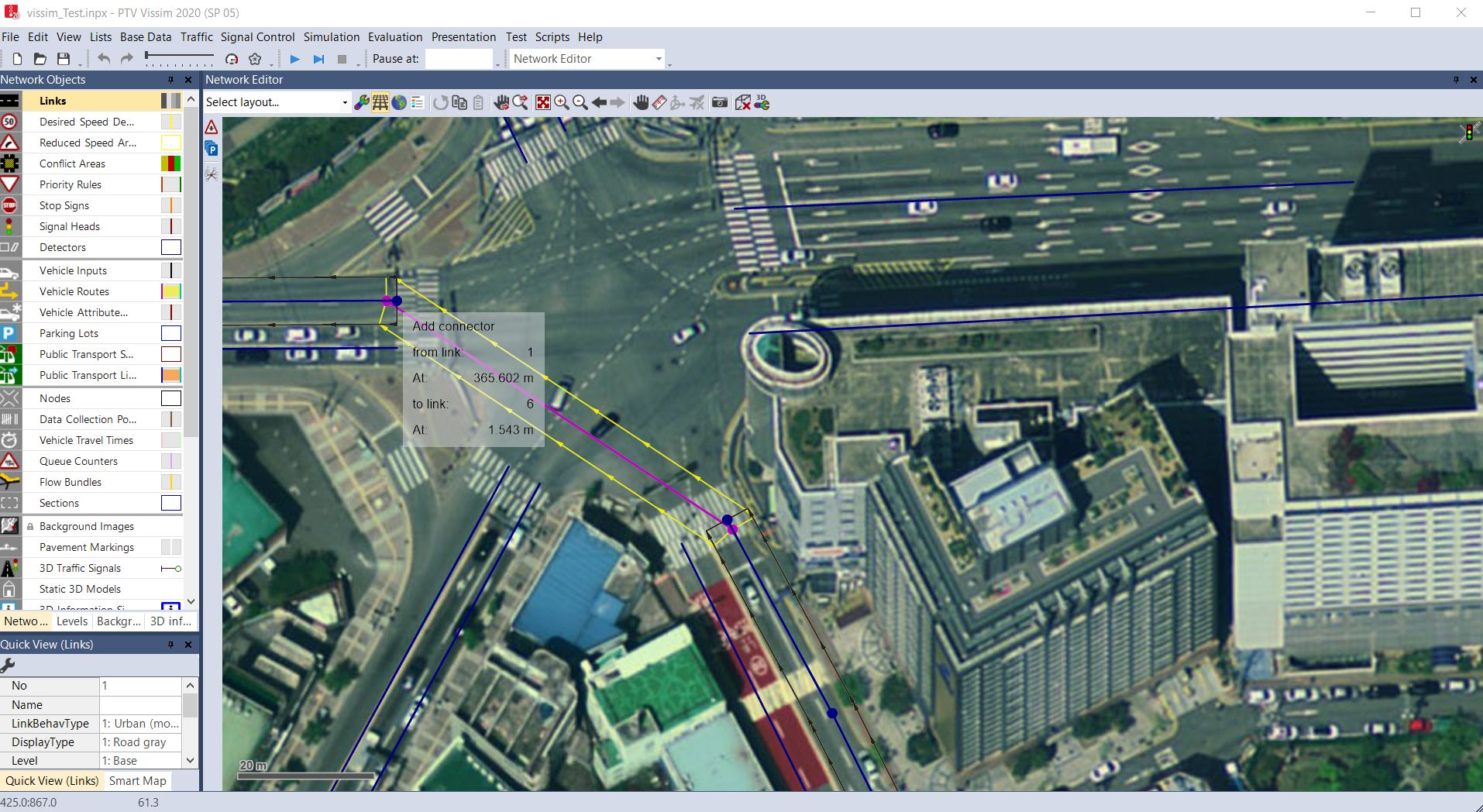1483x812 pixels.
Task: Click the Name value field in Quick View
Action: pyautogui.click(x=140, y=705)
